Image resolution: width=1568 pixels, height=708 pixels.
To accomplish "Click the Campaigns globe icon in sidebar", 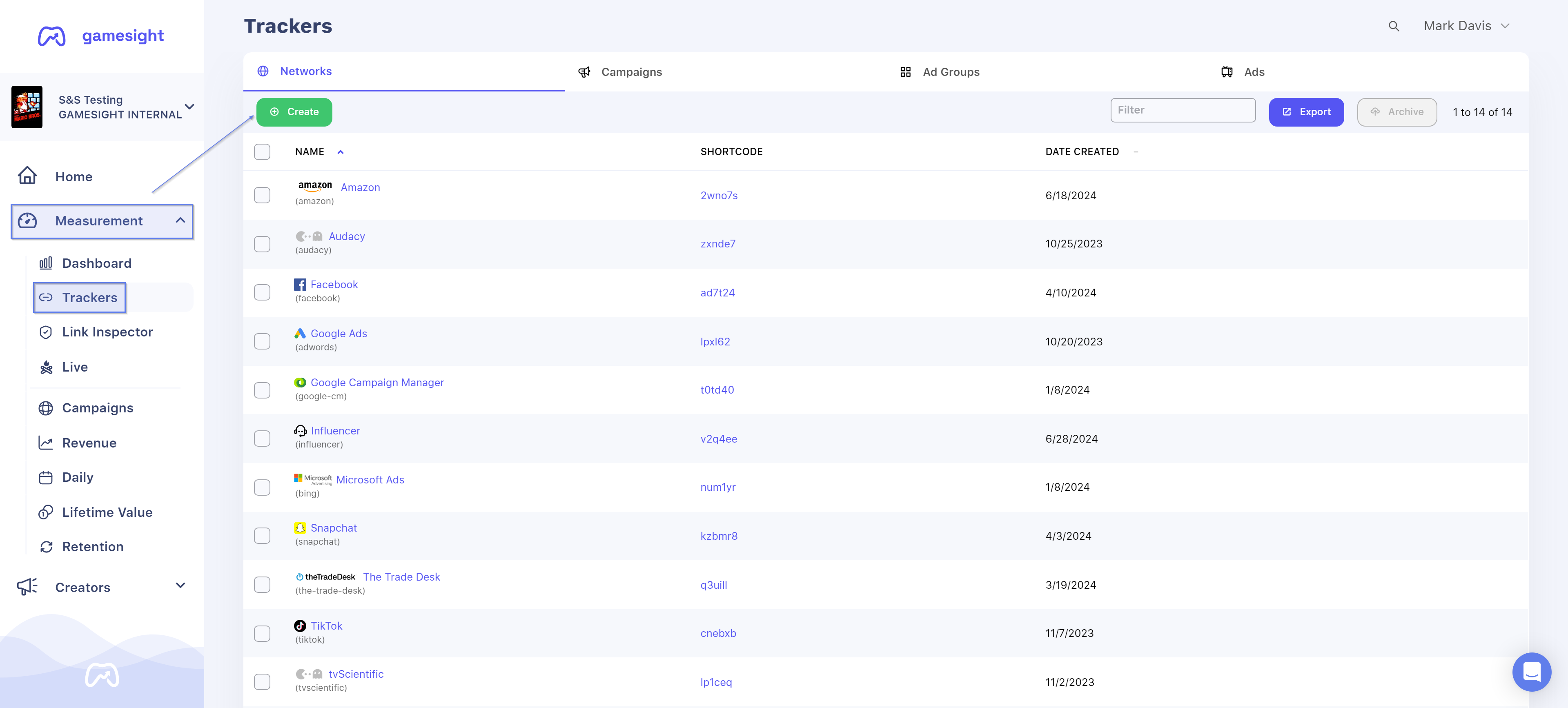I will click(x=46, y=408).
